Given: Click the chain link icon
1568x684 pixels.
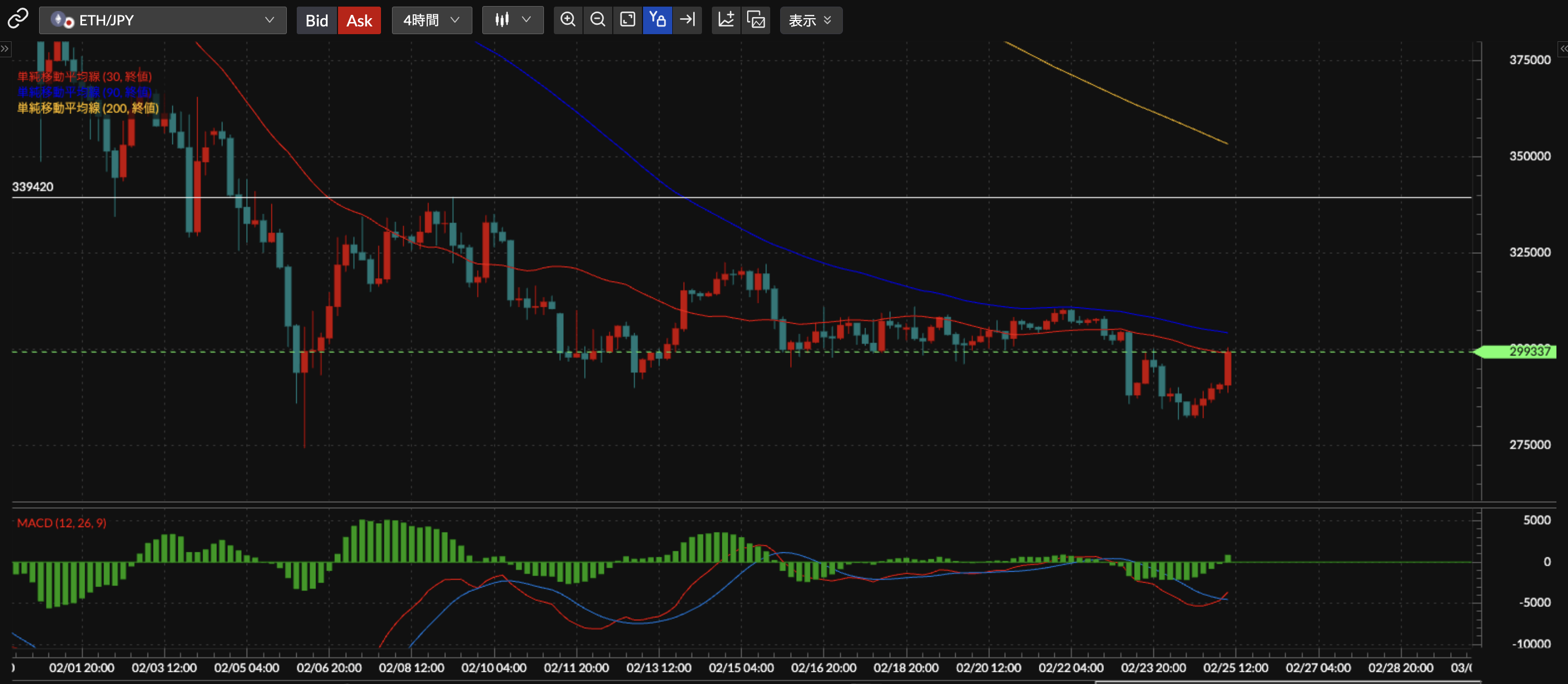Looking at the screenshot, I should (x=18, y=19).
